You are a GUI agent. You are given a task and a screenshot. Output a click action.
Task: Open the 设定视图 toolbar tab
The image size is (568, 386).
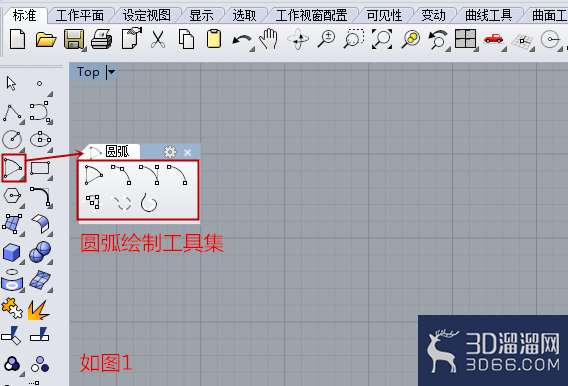tap(146, 16)
